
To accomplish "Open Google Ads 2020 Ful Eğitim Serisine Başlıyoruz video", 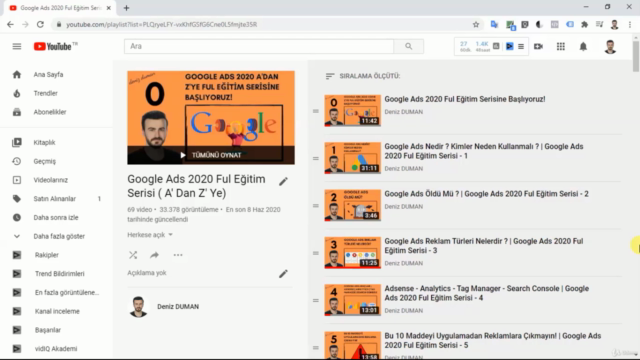I will click(464, 99).
